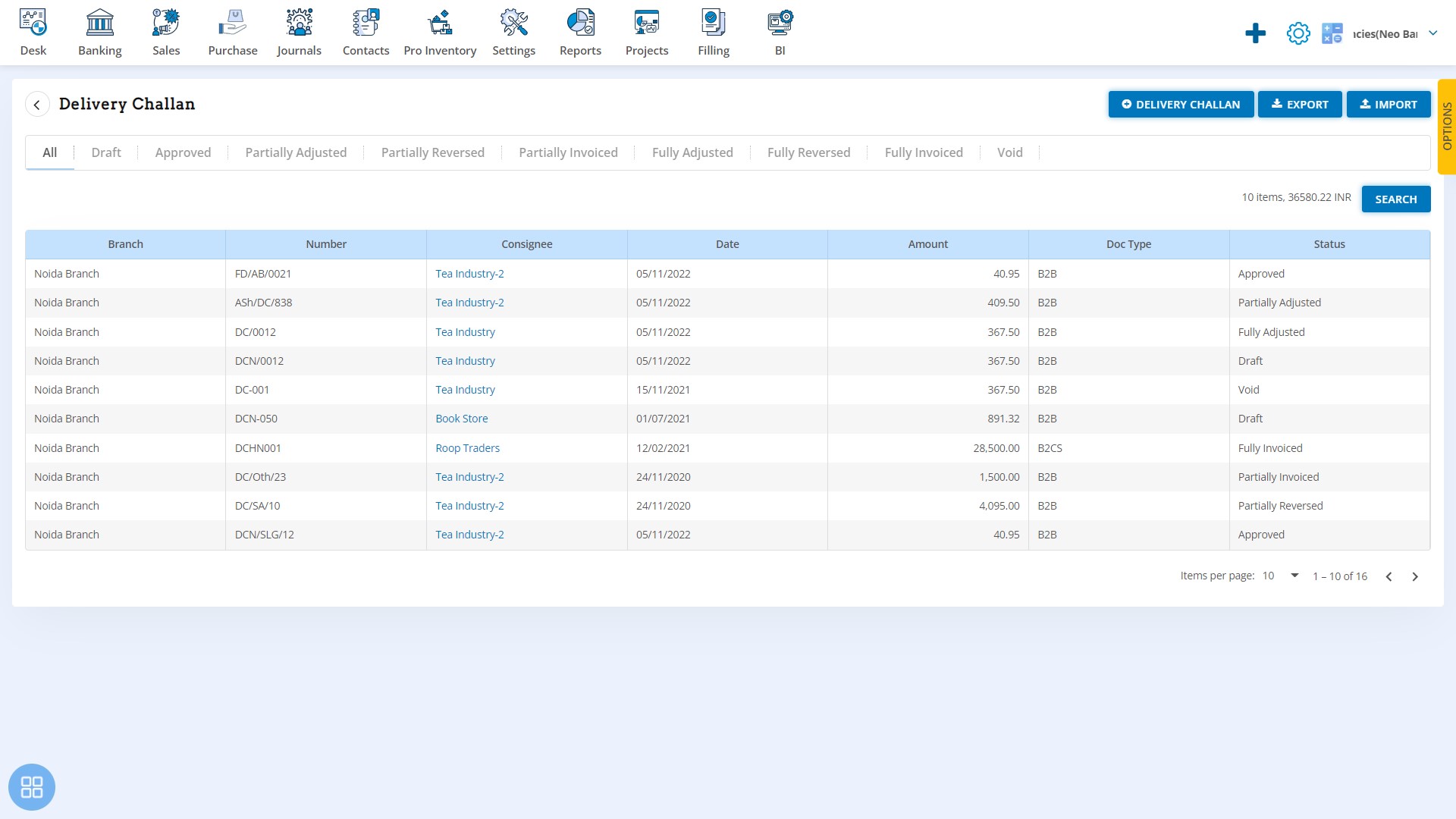Toggle the Void status filter
This screenshot has width=1456, height=819.
1009,152
